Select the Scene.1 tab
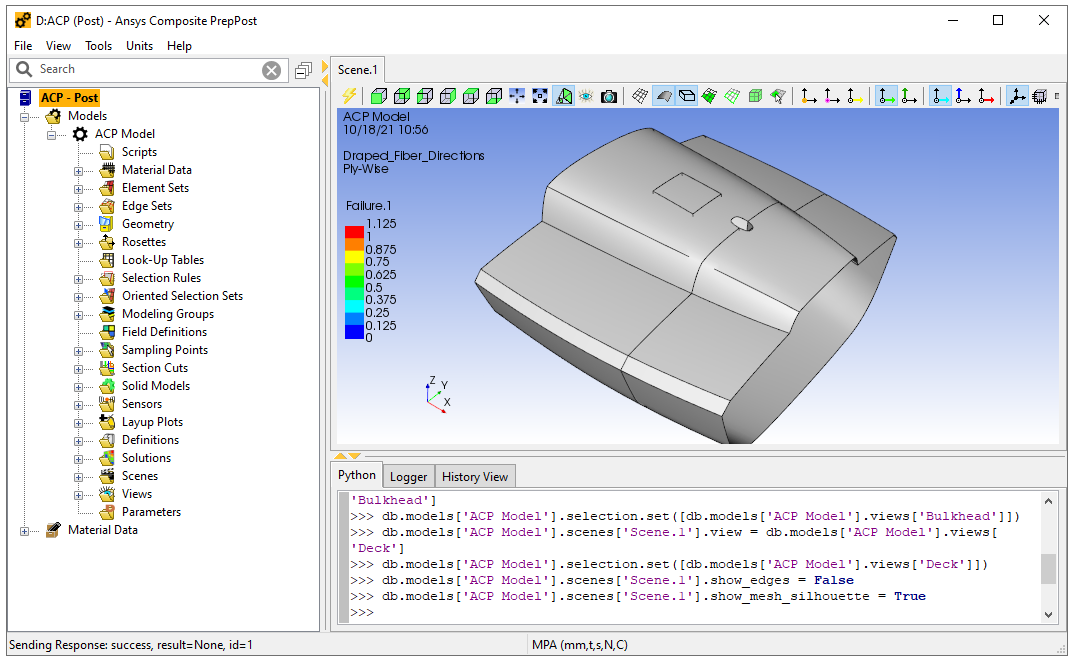This screenshot has height=659, width=1075. pyautogui.click(x=357, y=70)
